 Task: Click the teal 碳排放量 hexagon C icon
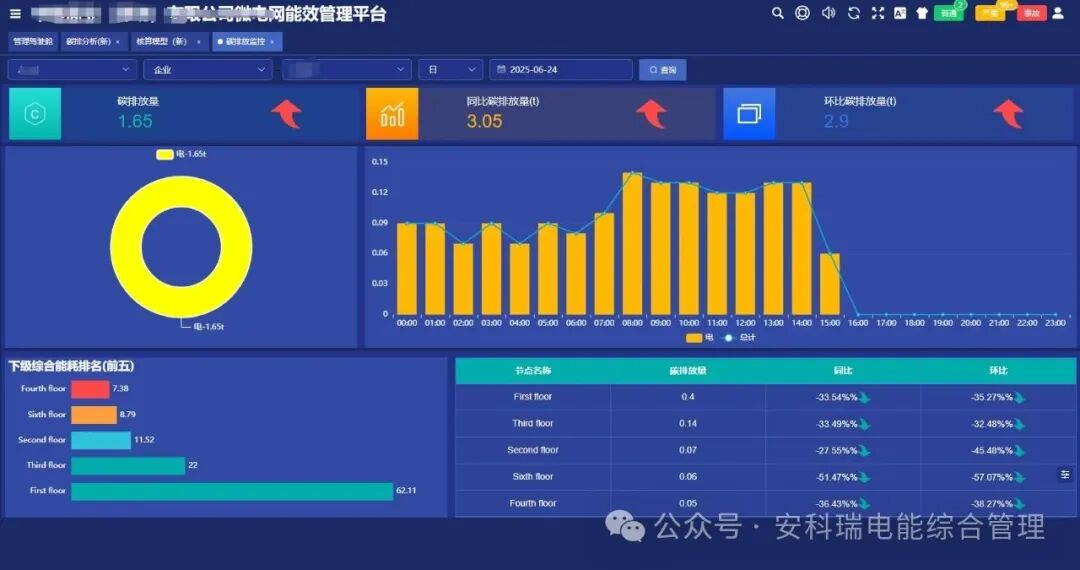pos(34,114)
